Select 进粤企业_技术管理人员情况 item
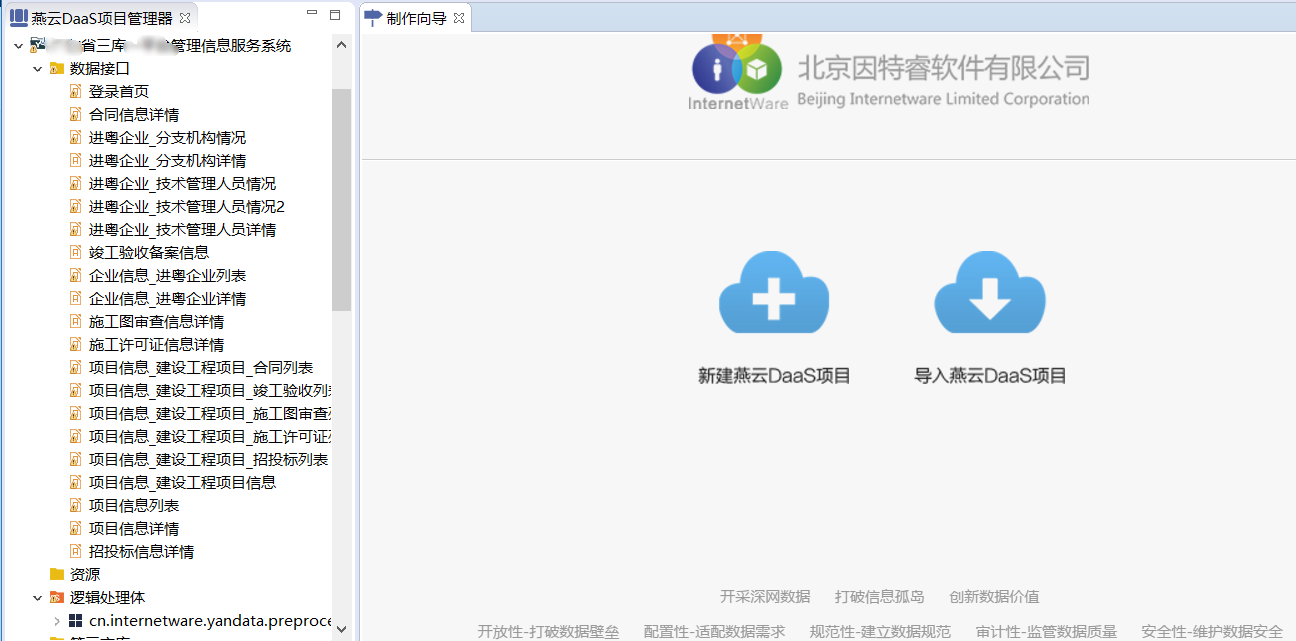 [182, 183]
